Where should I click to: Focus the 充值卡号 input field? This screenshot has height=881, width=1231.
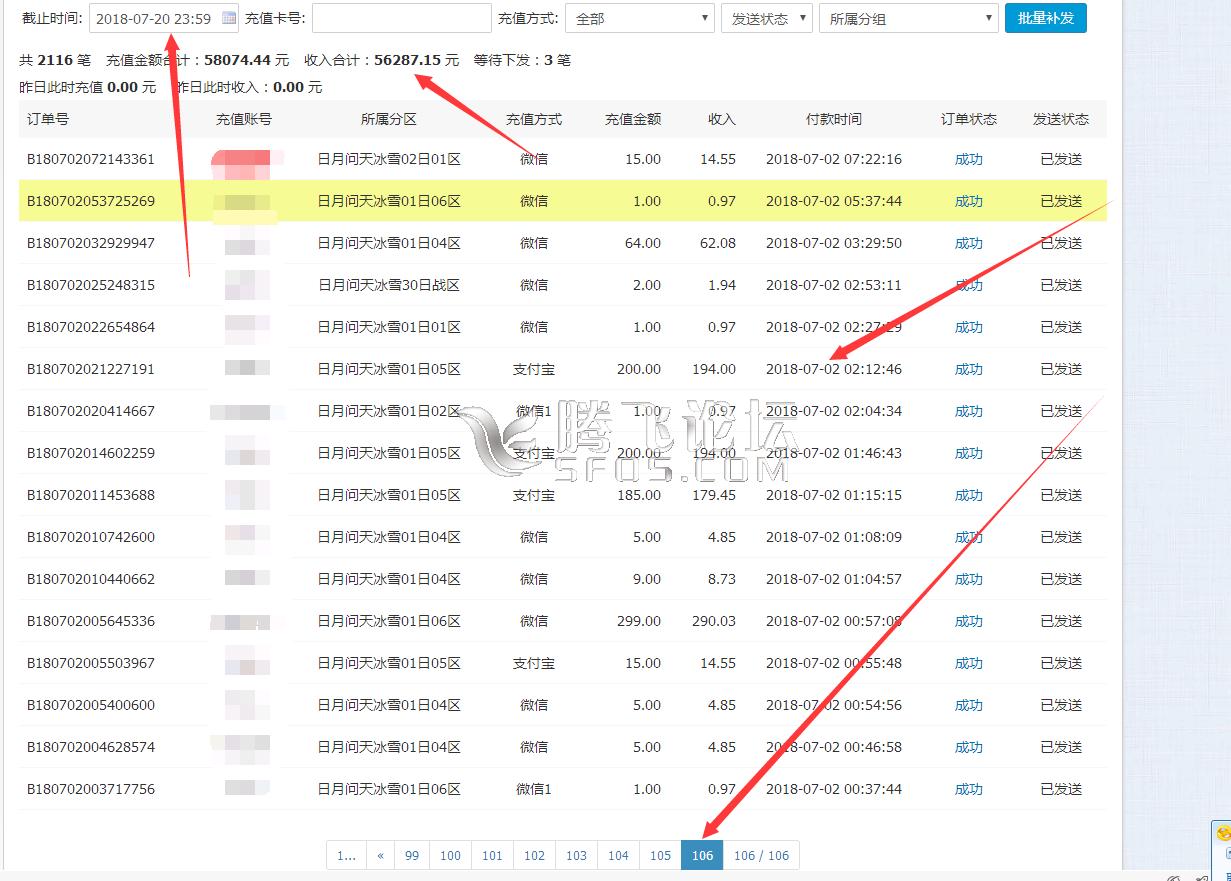402,18
